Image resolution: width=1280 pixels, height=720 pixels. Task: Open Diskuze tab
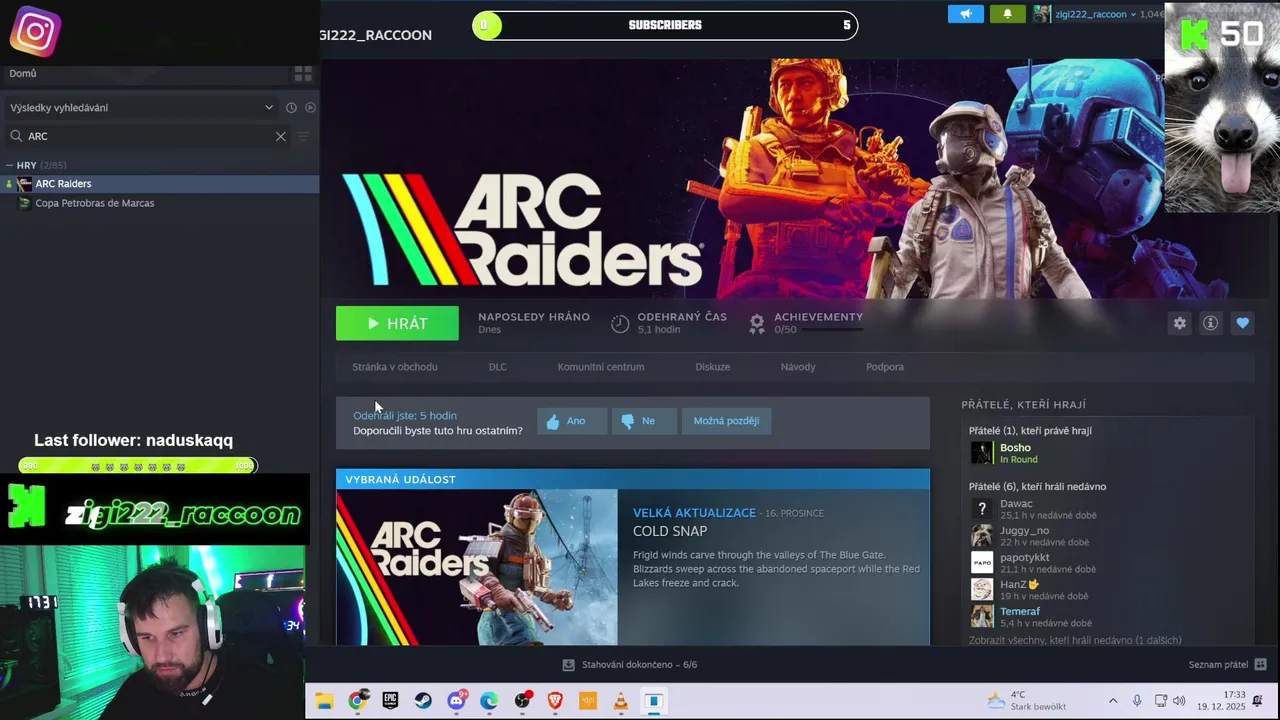(x=713, y=367)
